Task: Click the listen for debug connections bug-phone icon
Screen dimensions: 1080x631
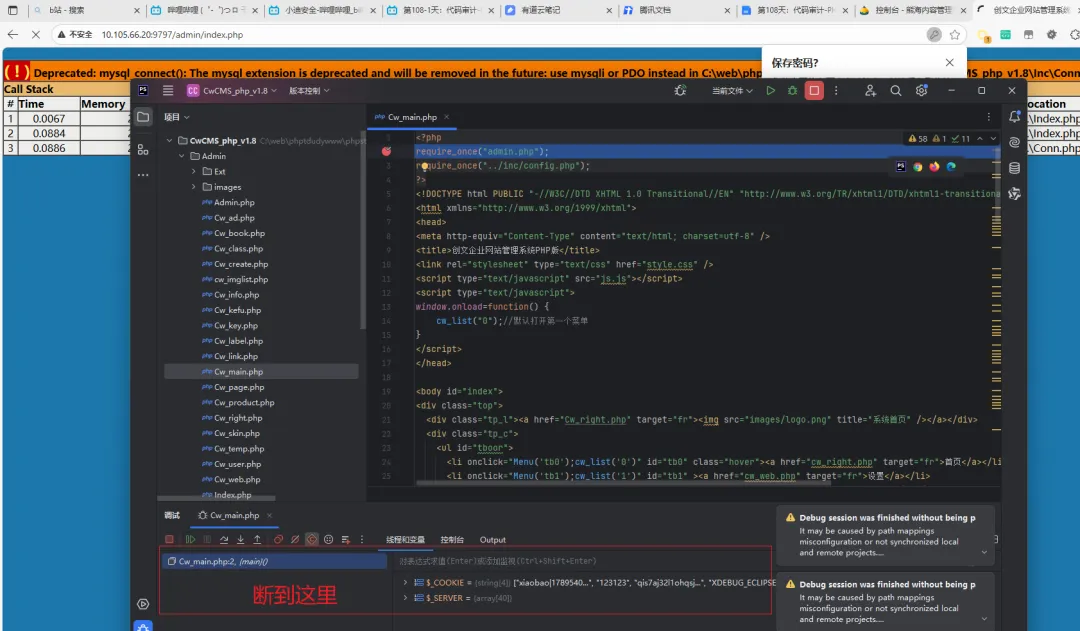Action: [680, 90]
